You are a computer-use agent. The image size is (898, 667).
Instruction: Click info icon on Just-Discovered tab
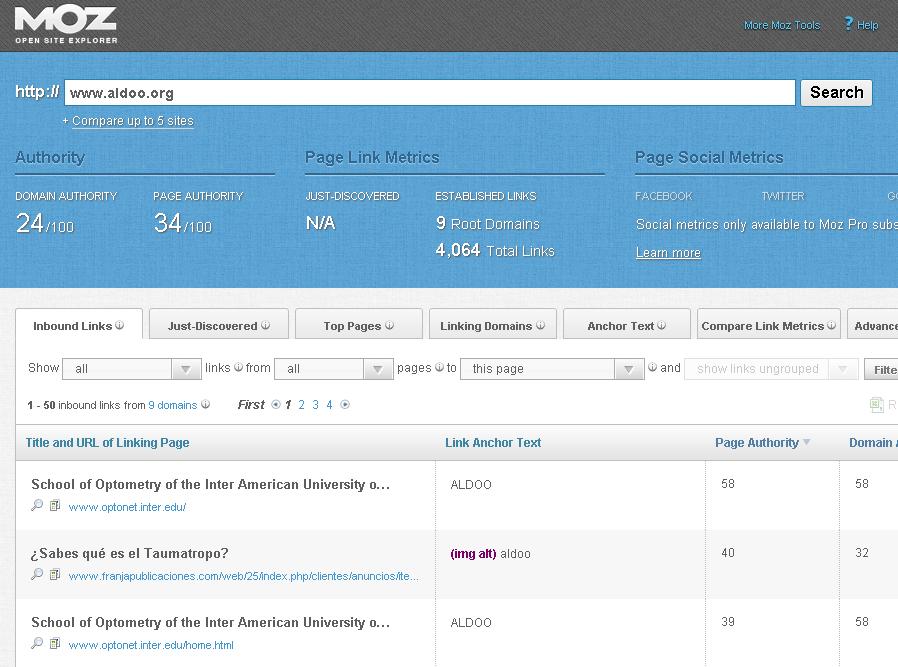click(266, 325)
